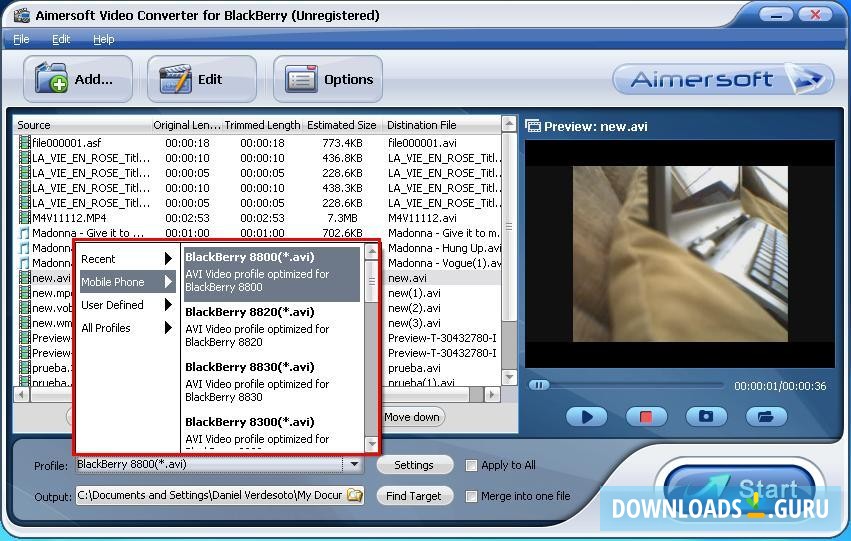Viewport: 851px width, 541px height.
Task: Expand All Profiles submenu
Action: [x=127, y=328]
